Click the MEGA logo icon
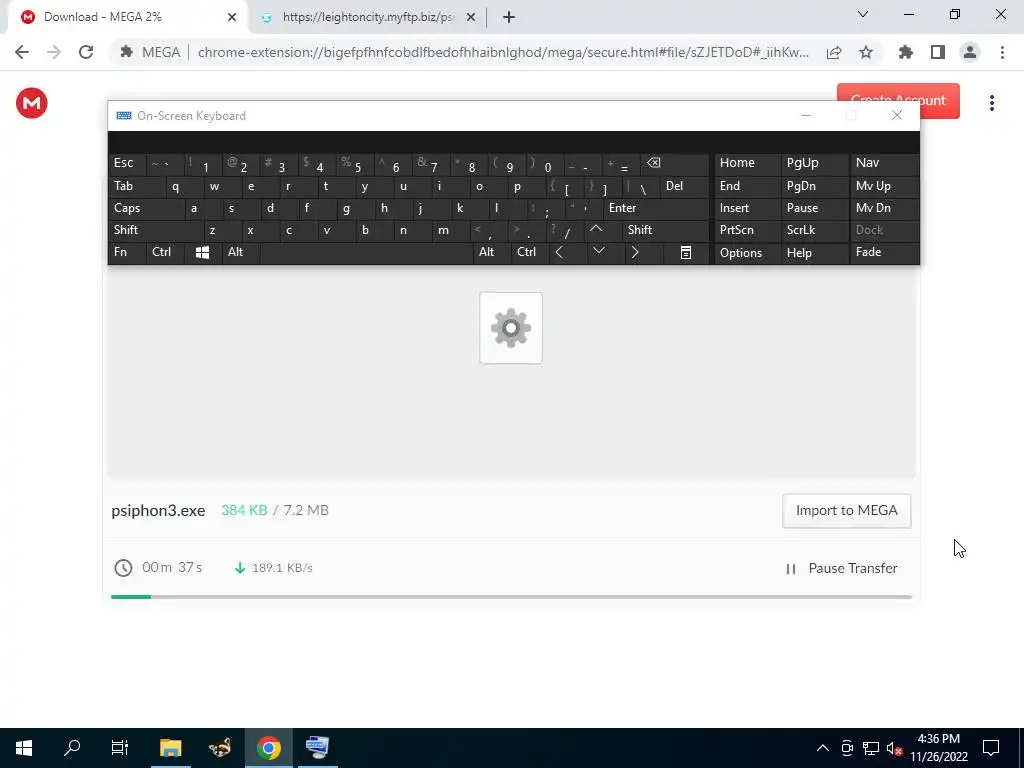This screenshot has height=768, width=1024. pyautogui.click(x=31, y=103)
